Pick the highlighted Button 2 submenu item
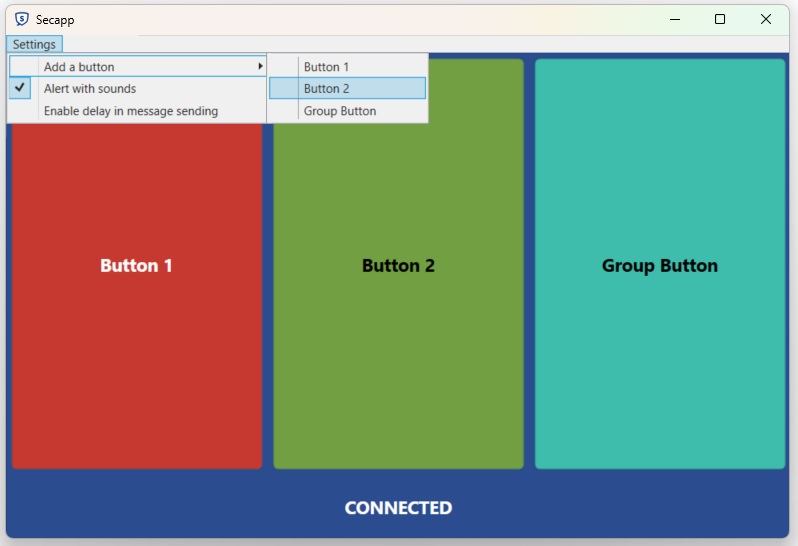Image resolution: width=798 pixels, height=546 pixels. tap(327, 89)
